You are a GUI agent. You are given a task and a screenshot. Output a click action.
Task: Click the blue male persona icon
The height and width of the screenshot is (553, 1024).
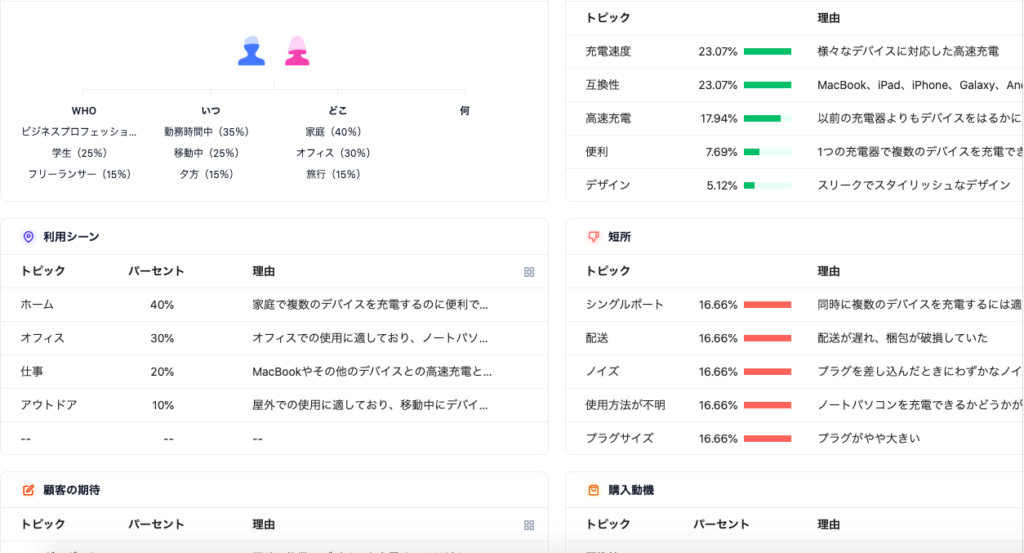coord(251,51)
